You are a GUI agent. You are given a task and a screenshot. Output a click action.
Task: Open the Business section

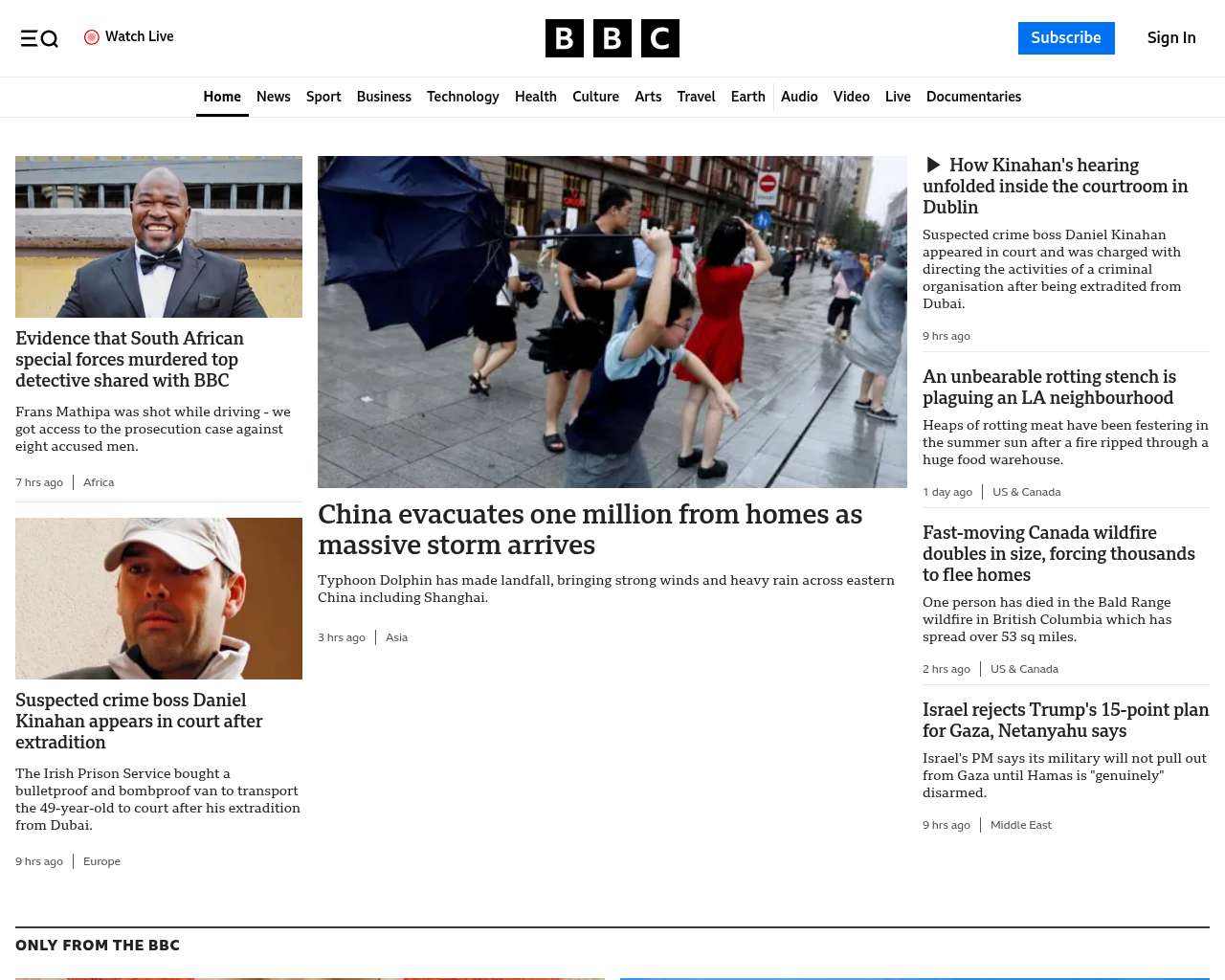tap(384, 97)
